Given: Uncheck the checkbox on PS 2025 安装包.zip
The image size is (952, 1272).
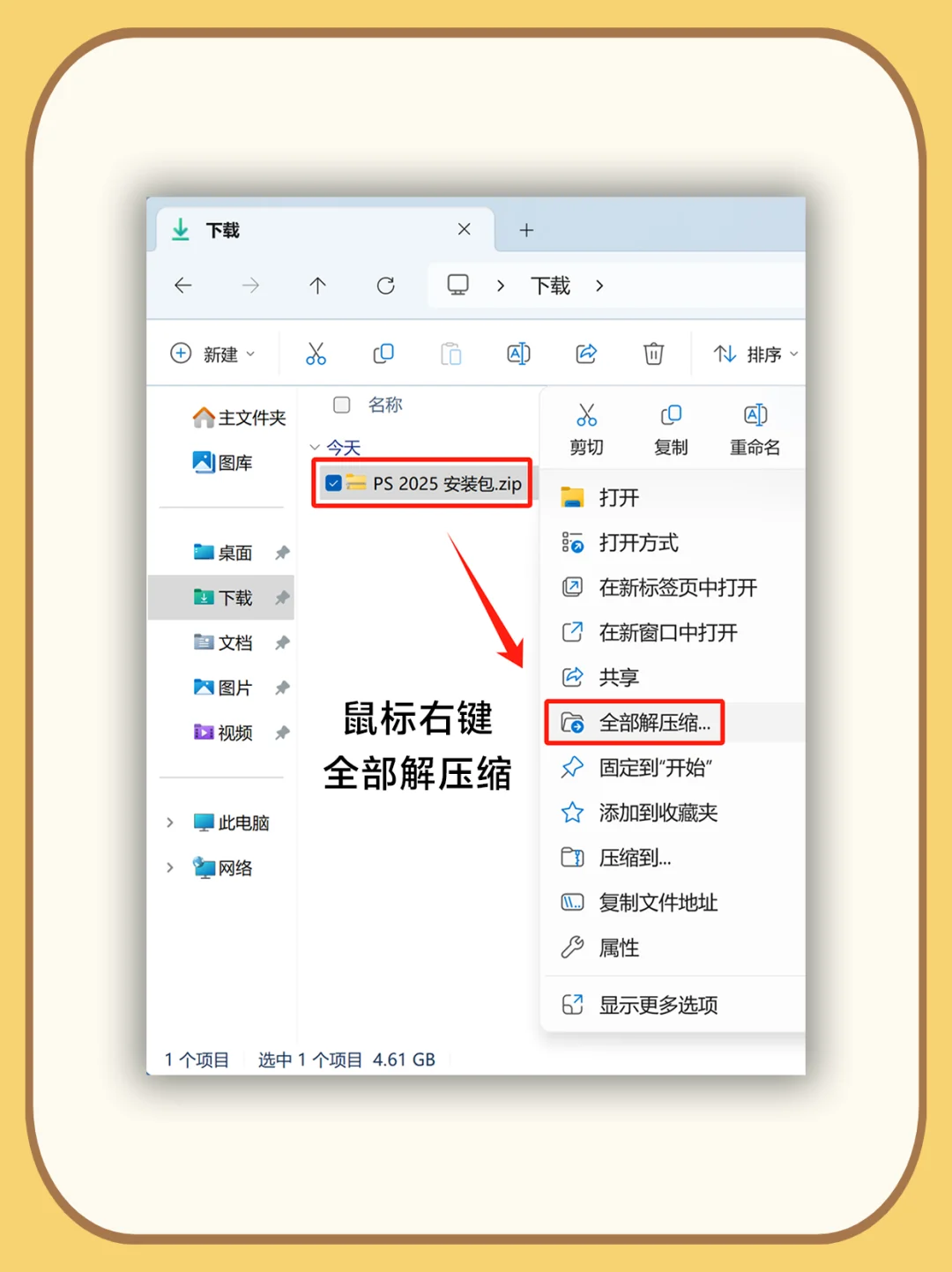Looking at the screenshot, I should coord(332,483).
